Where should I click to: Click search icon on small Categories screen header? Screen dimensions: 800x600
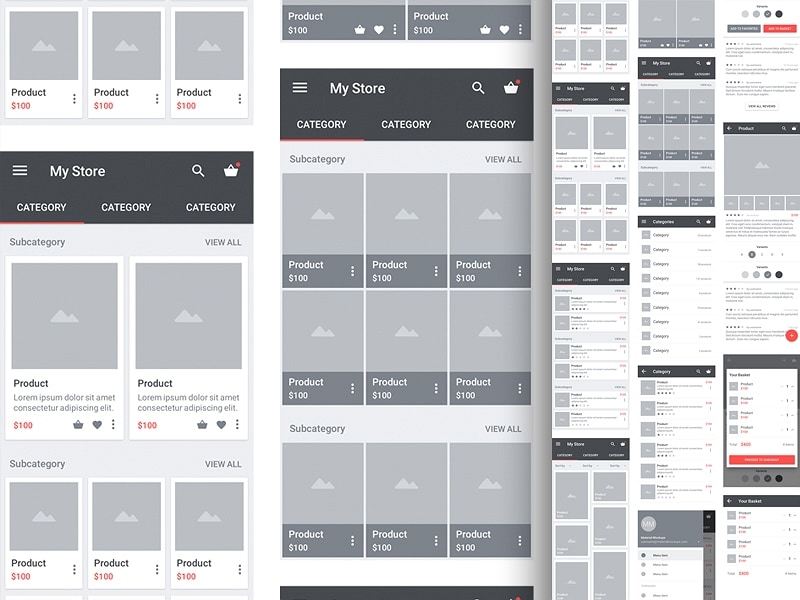tap(698, 221)
